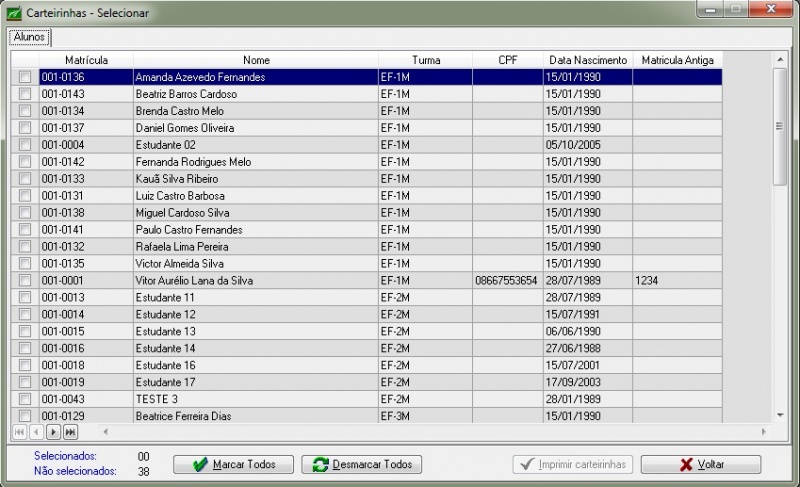
Task: Sort by the Nome column header
Action: (x=255, y=60)
